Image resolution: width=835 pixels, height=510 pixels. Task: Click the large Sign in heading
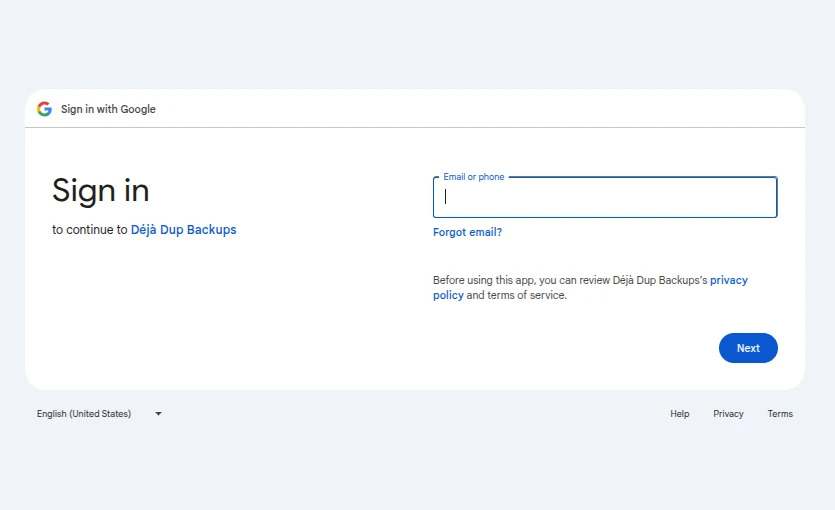101,190
